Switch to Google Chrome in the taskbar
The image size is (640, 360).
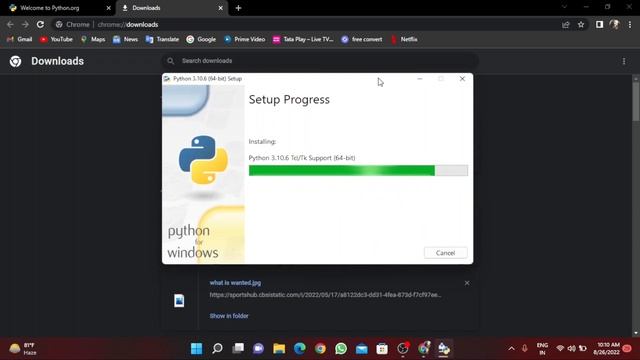coord(320,349)
